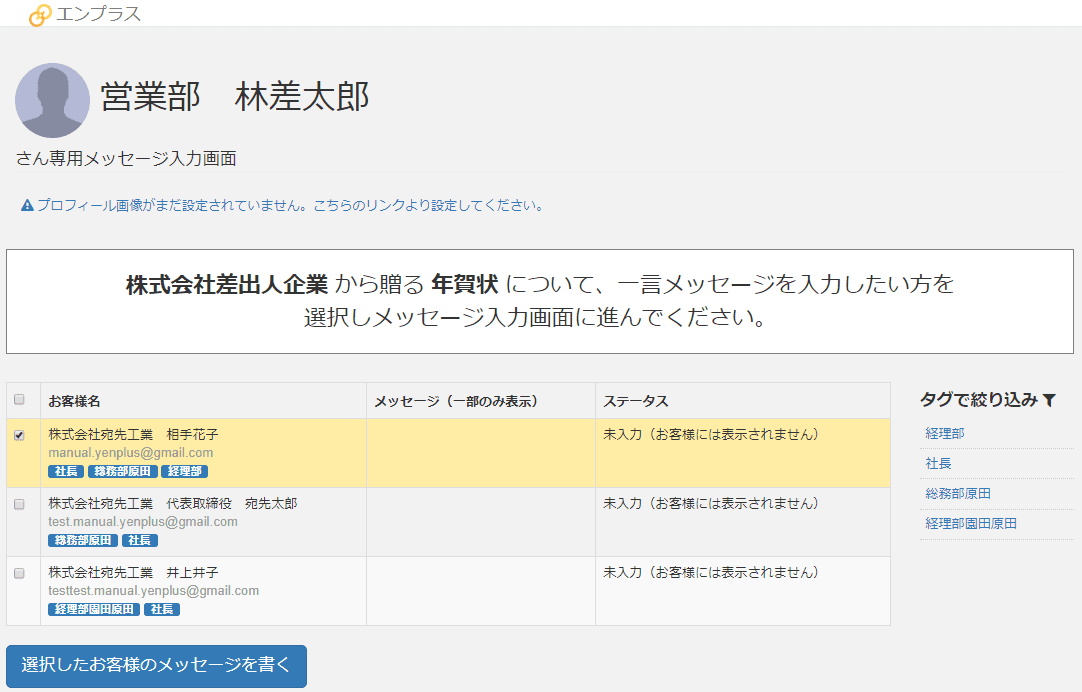Uncheck the checkbox for 相手花子
Viewport: 1082px width, 692px height.
click(19, 436)
